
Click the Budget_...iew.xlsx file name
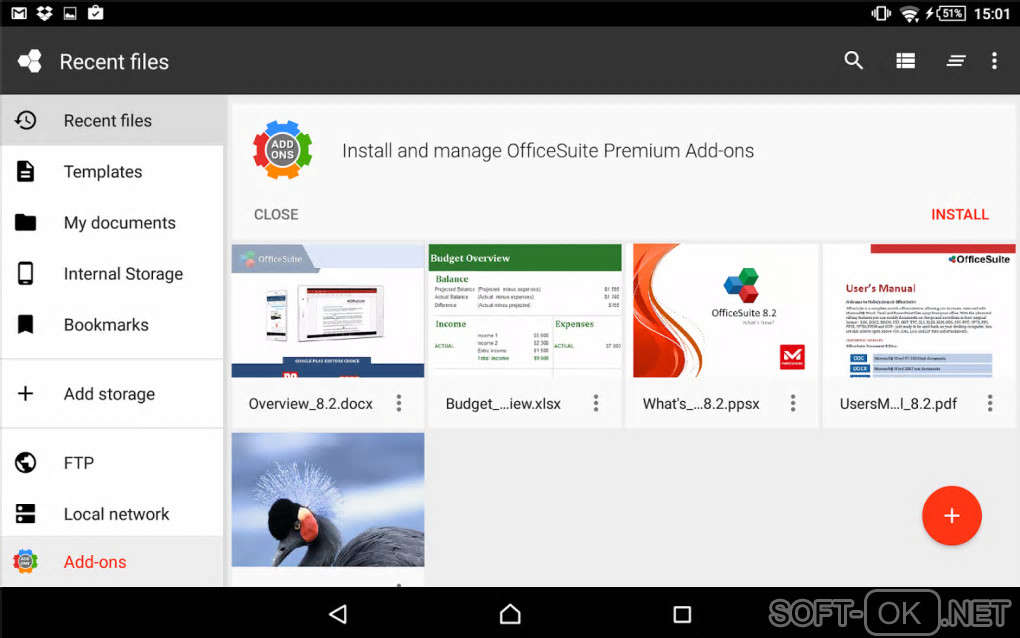click(x=503, y=404)
